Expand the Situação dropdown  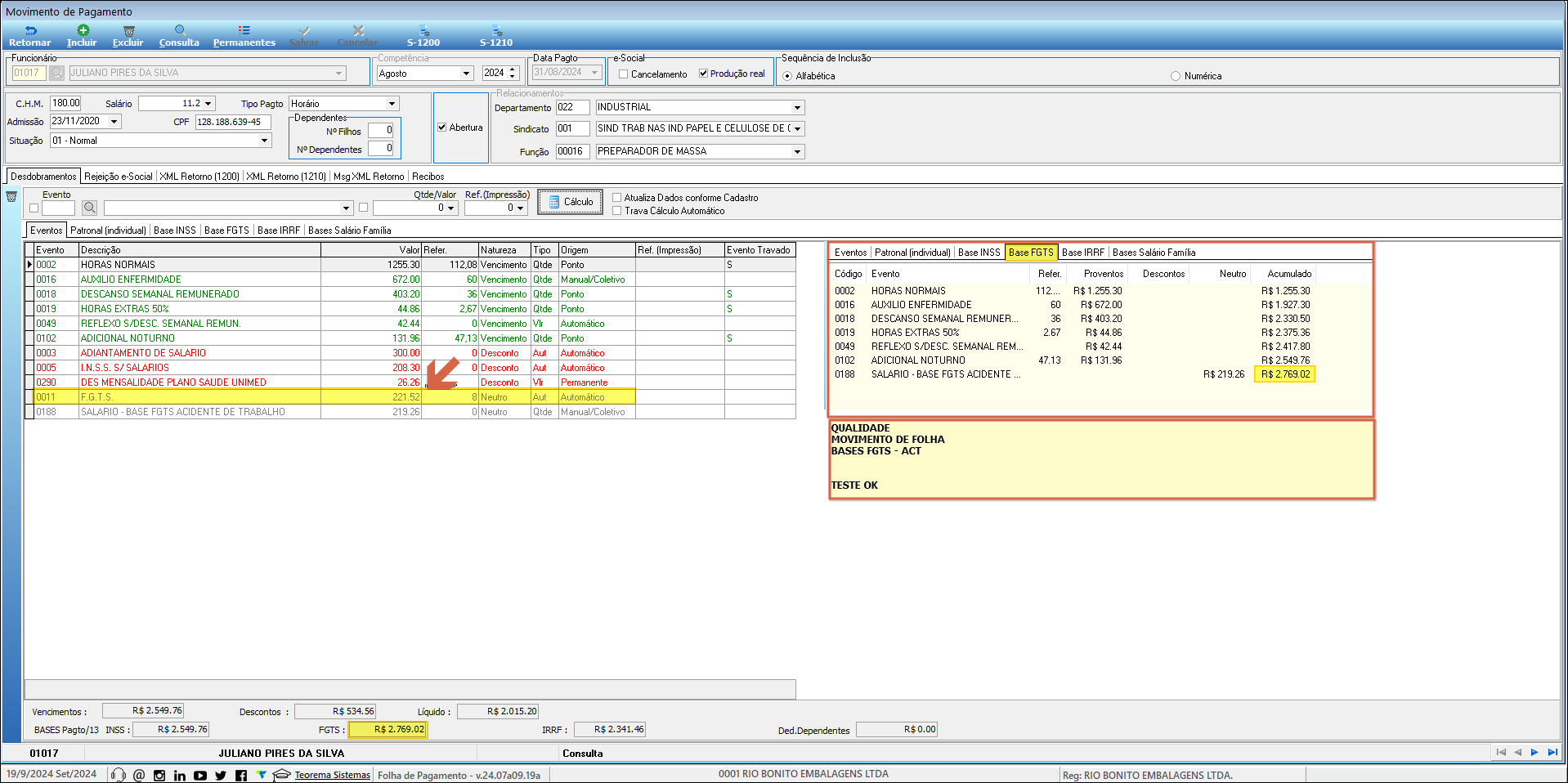[264, 141]
